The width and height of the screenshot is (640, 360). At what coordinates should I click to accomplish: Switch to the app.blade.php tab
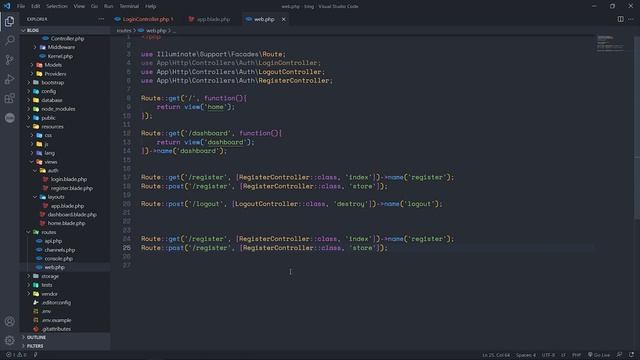coord(210,19)
